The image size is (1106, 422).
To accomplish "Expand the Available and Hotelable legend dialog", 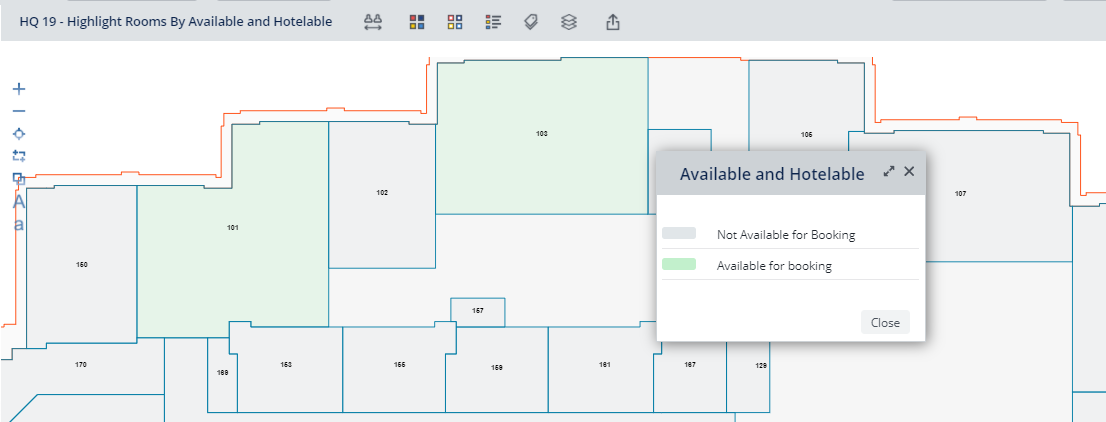I will pos(888,172).
